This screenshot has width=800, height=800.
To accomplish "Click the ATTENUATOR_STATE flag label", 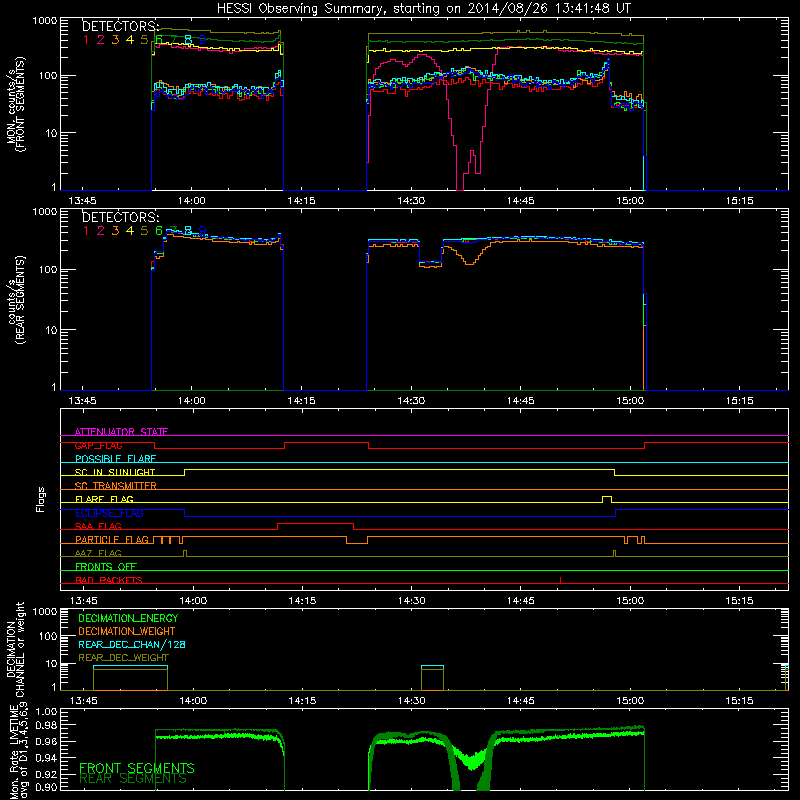I will coord(121,432).
